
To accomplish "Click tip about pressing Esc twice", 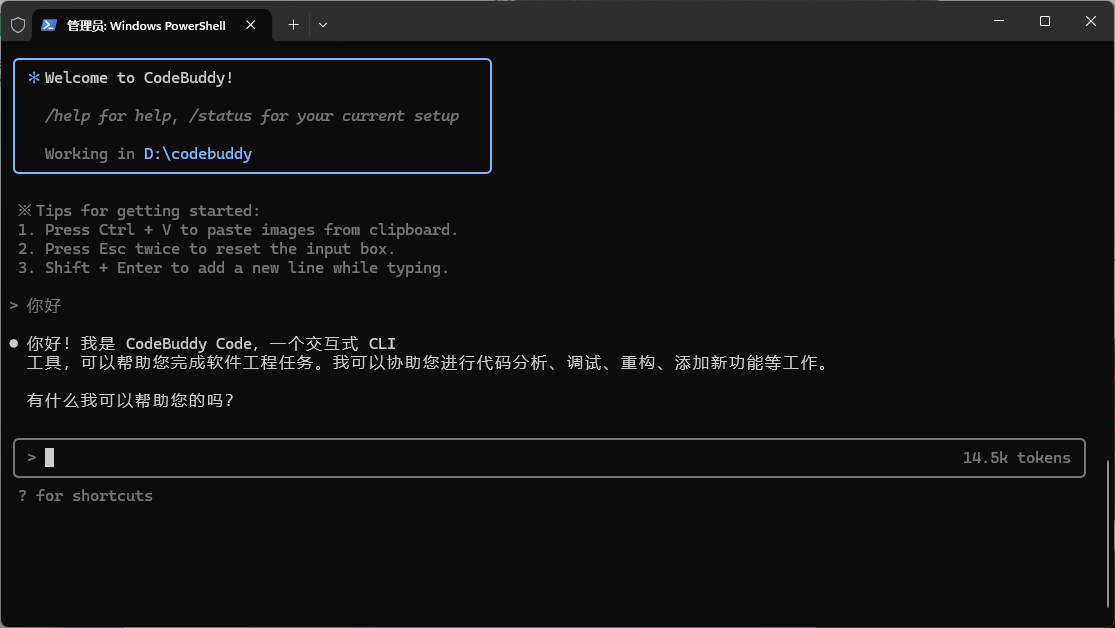I will pos(206,249).
